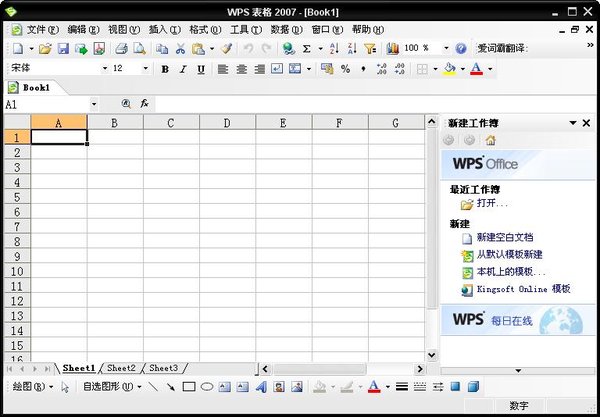Viewport: 600px width, 417px height.
Task: Click the New document icon
Action: (x=18, y=49)
